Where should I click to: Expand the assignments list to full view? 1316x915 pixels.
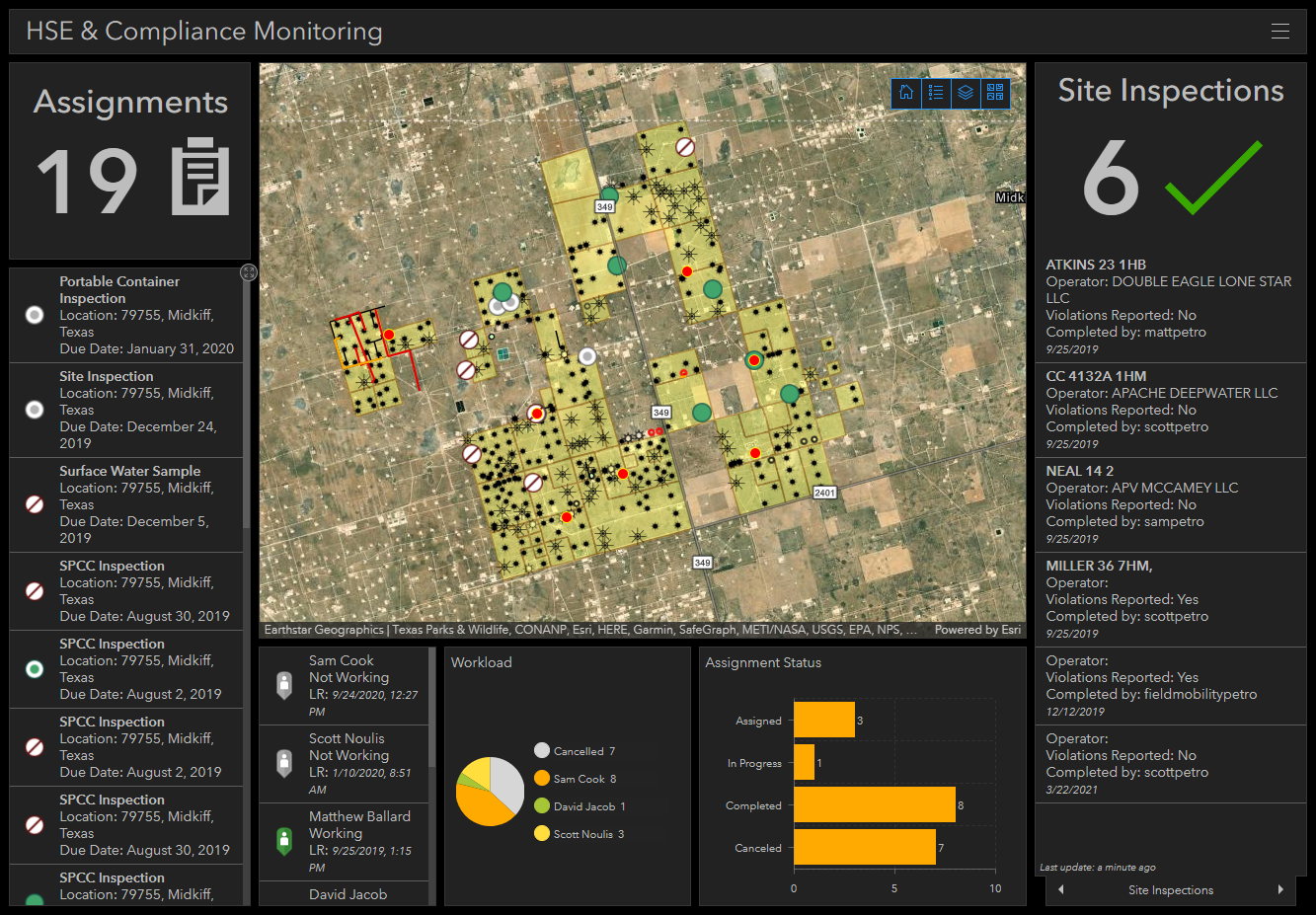point(249,272)
